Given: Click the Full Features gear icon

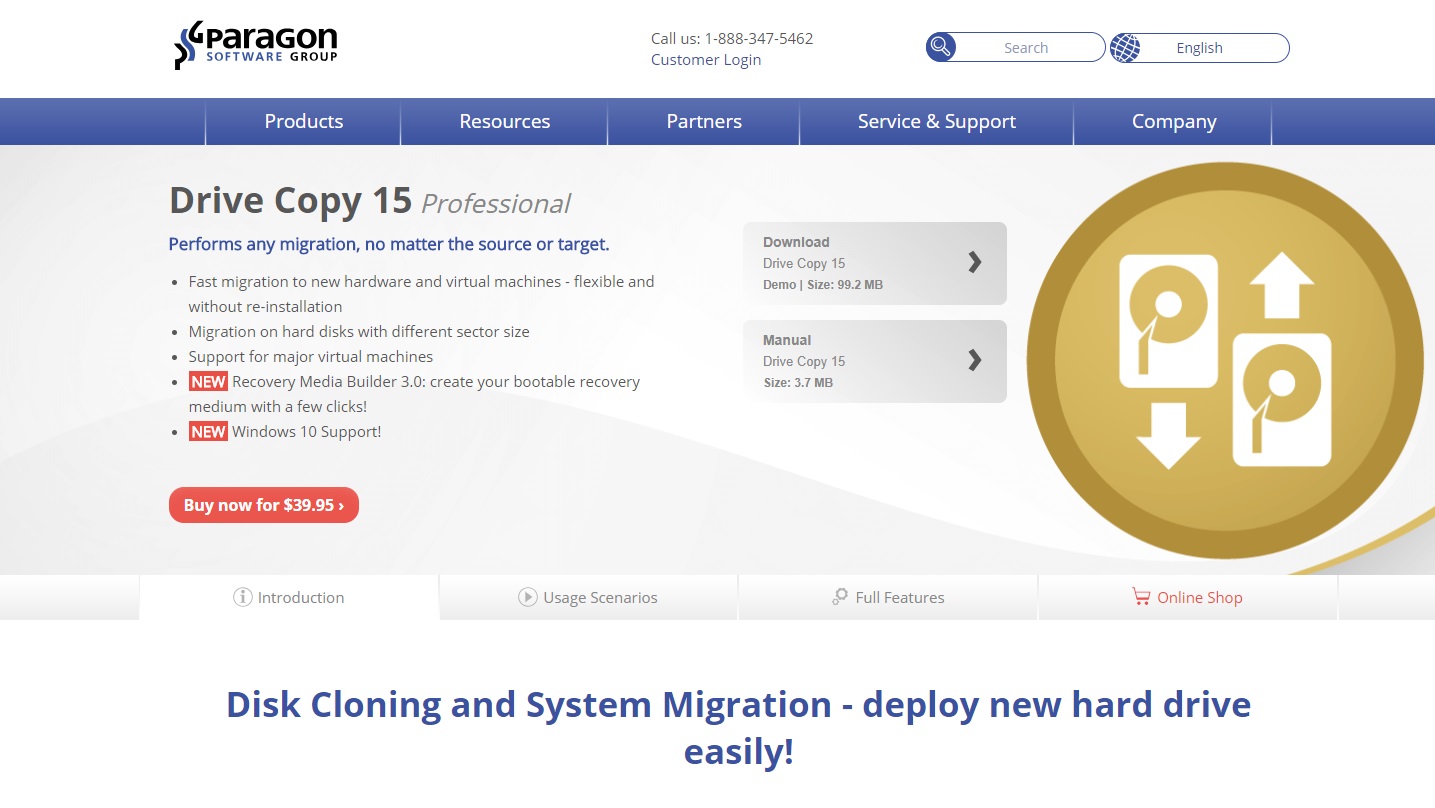Looking at the screenshot, I should (840, 597).
